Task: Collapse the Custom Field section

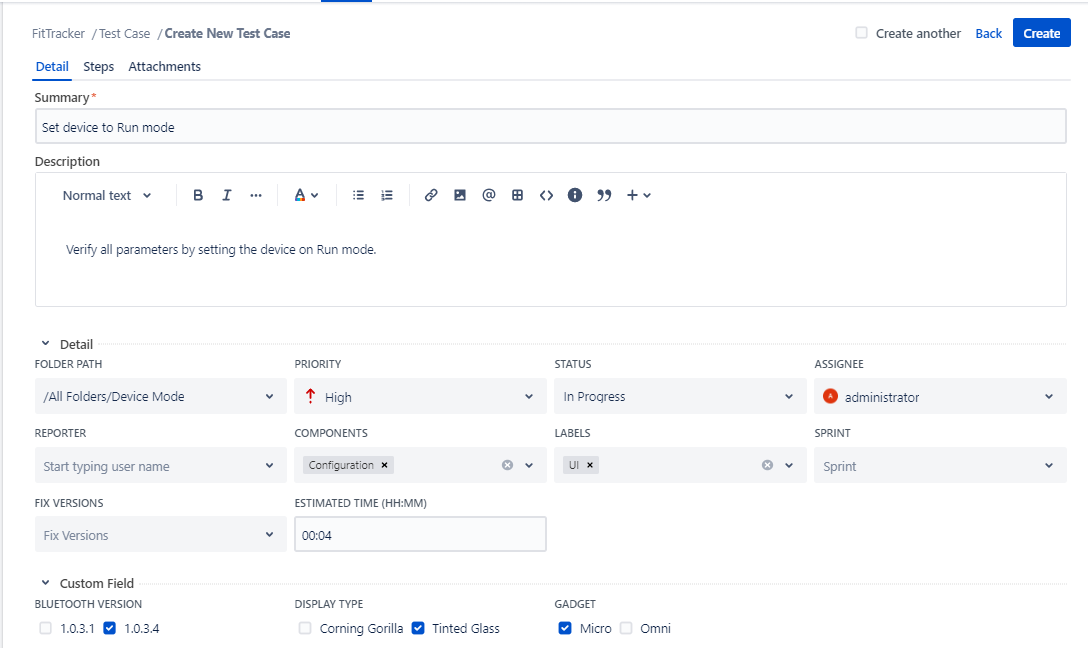Action: tap(46, 583)
